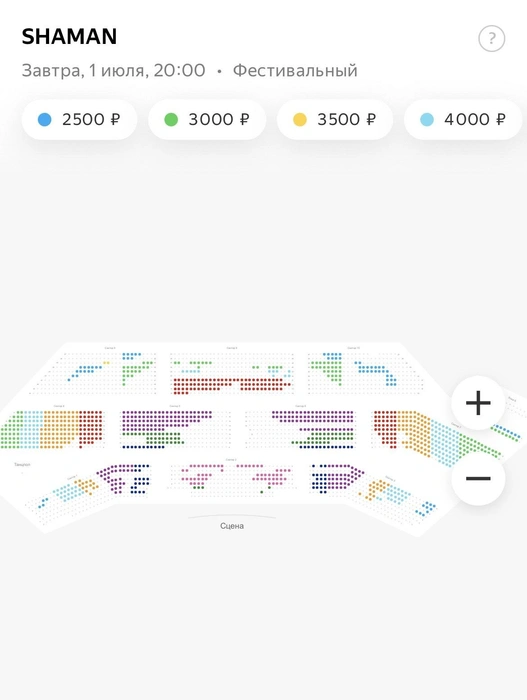Zoom out the seating map with minus
The height and width of the screenshot is (700, 527).
click(478, 479)
